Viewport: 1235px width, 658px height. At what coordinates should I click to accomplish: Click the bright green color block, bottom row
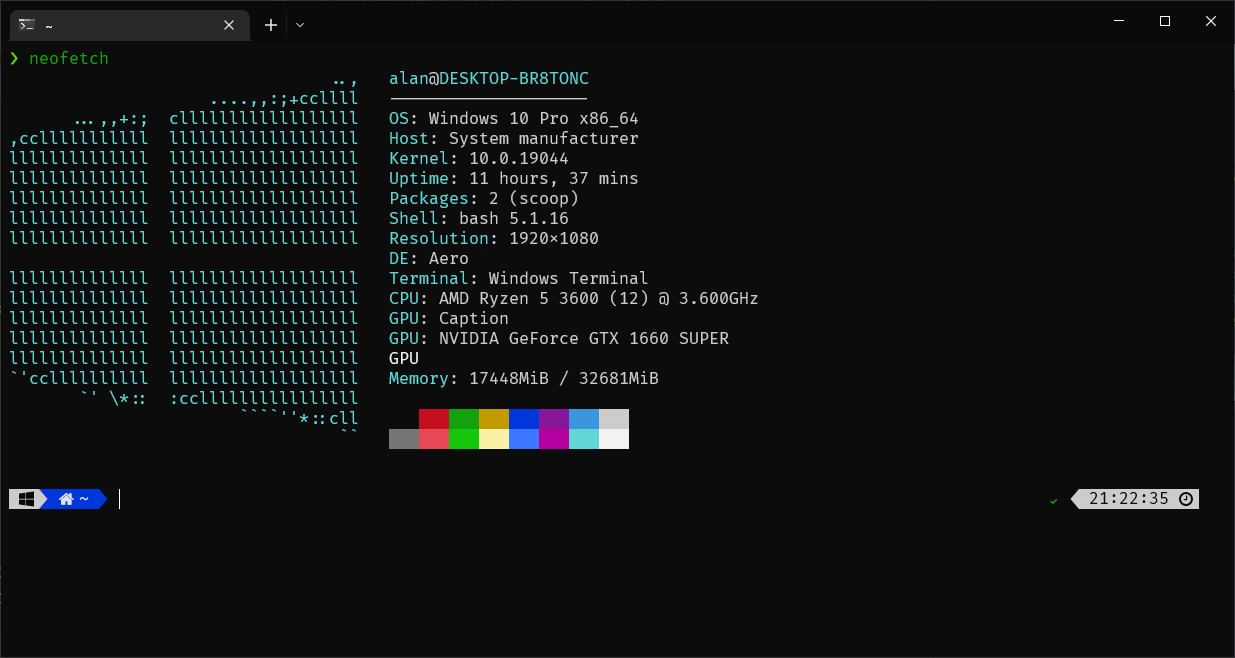pyautogui.click(x=464, y=439)
